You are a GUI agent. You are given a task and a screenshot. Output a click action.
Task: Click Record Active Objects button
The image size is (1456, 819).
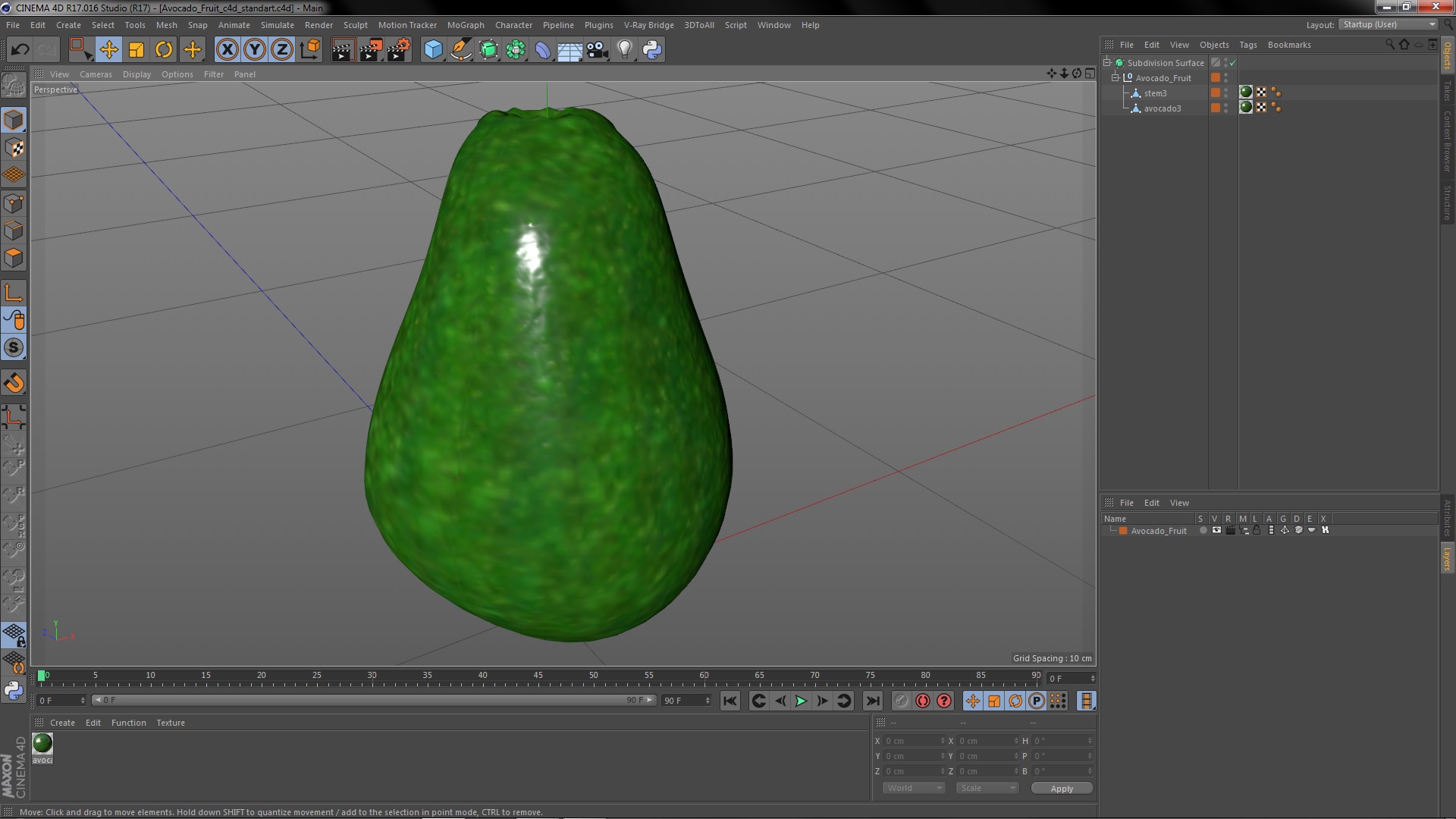[x=901, y=701]
